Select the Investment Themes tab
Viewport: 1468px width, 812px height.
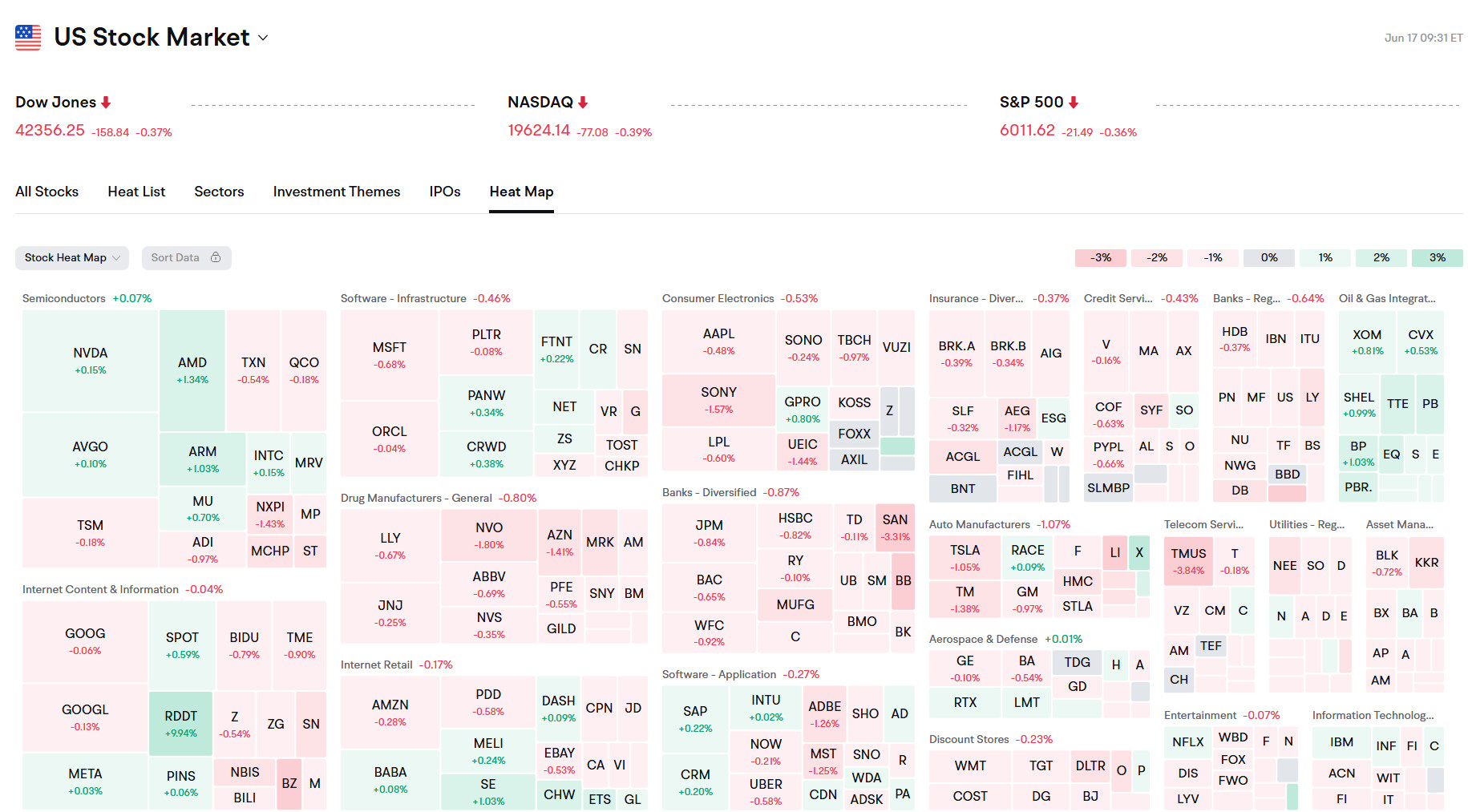(x=337, y=192)
